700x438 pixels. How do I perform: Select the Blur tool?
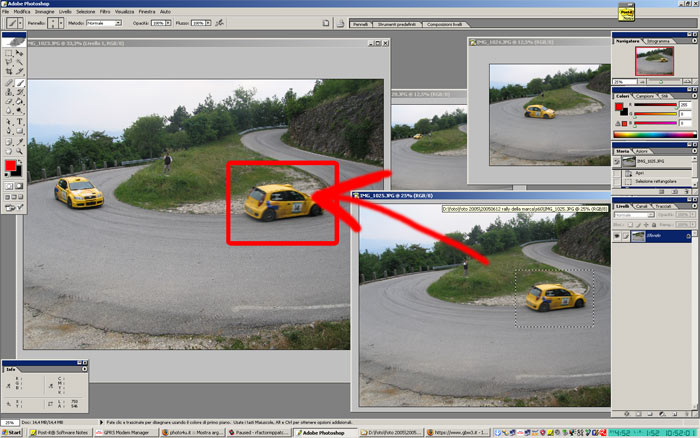coord(8,111)
